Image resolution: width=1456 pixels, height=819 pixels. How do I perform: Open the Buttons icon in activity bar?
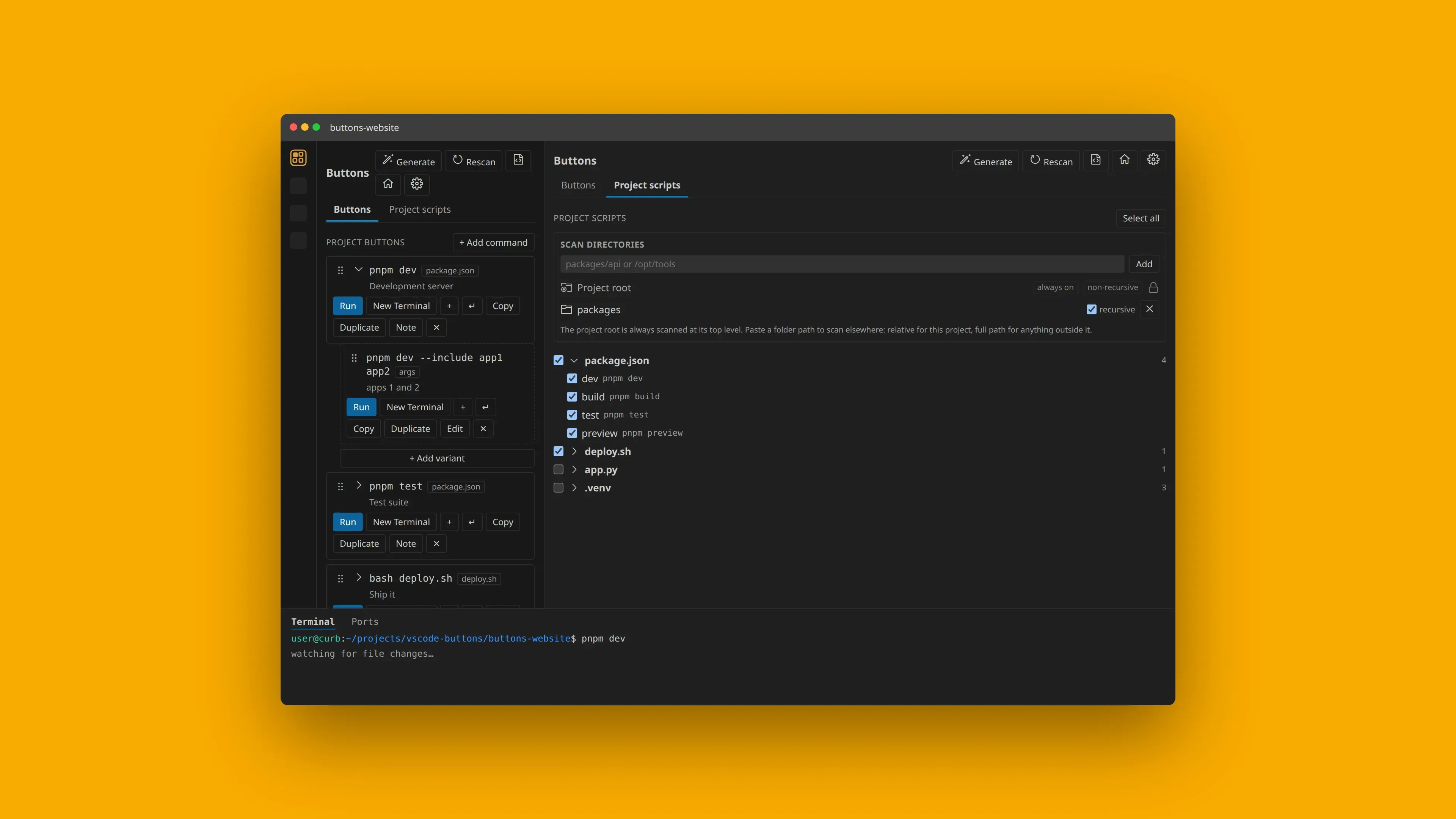tap(298, 158)
